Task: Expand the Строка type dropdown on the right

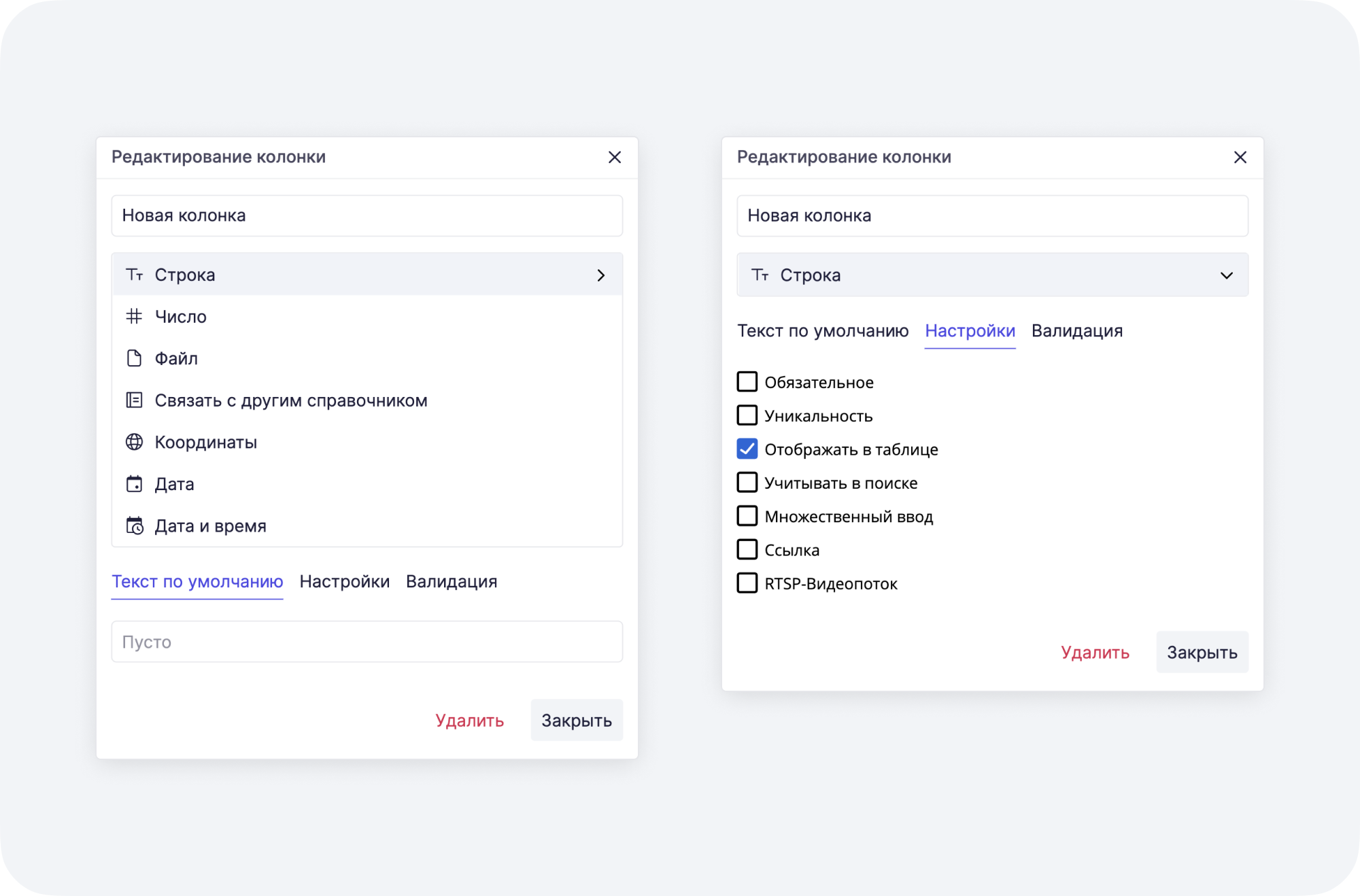Action: click(x=1227, y=275)
